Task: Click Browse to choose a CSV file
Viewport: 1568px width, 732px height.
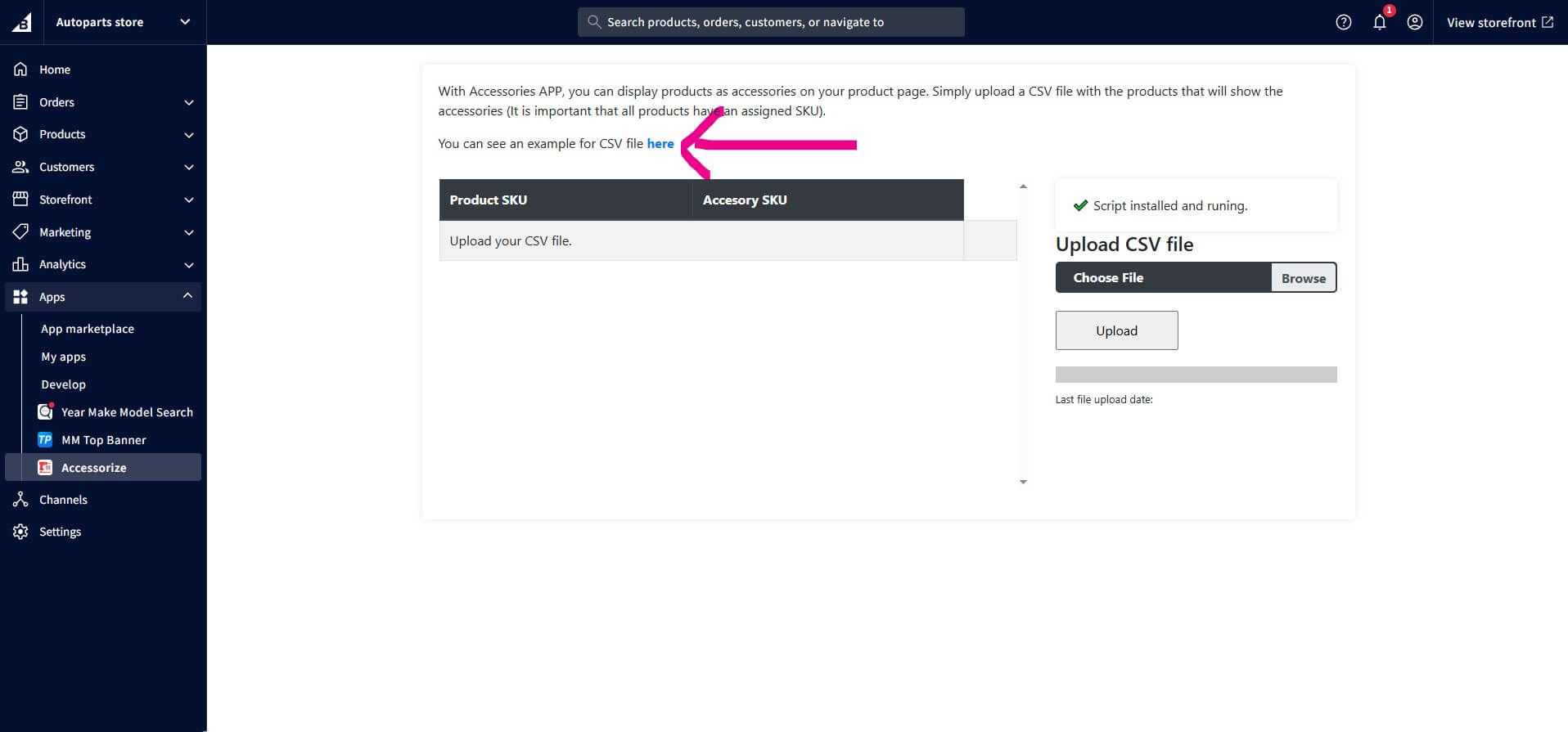Action: point(1303,278)
